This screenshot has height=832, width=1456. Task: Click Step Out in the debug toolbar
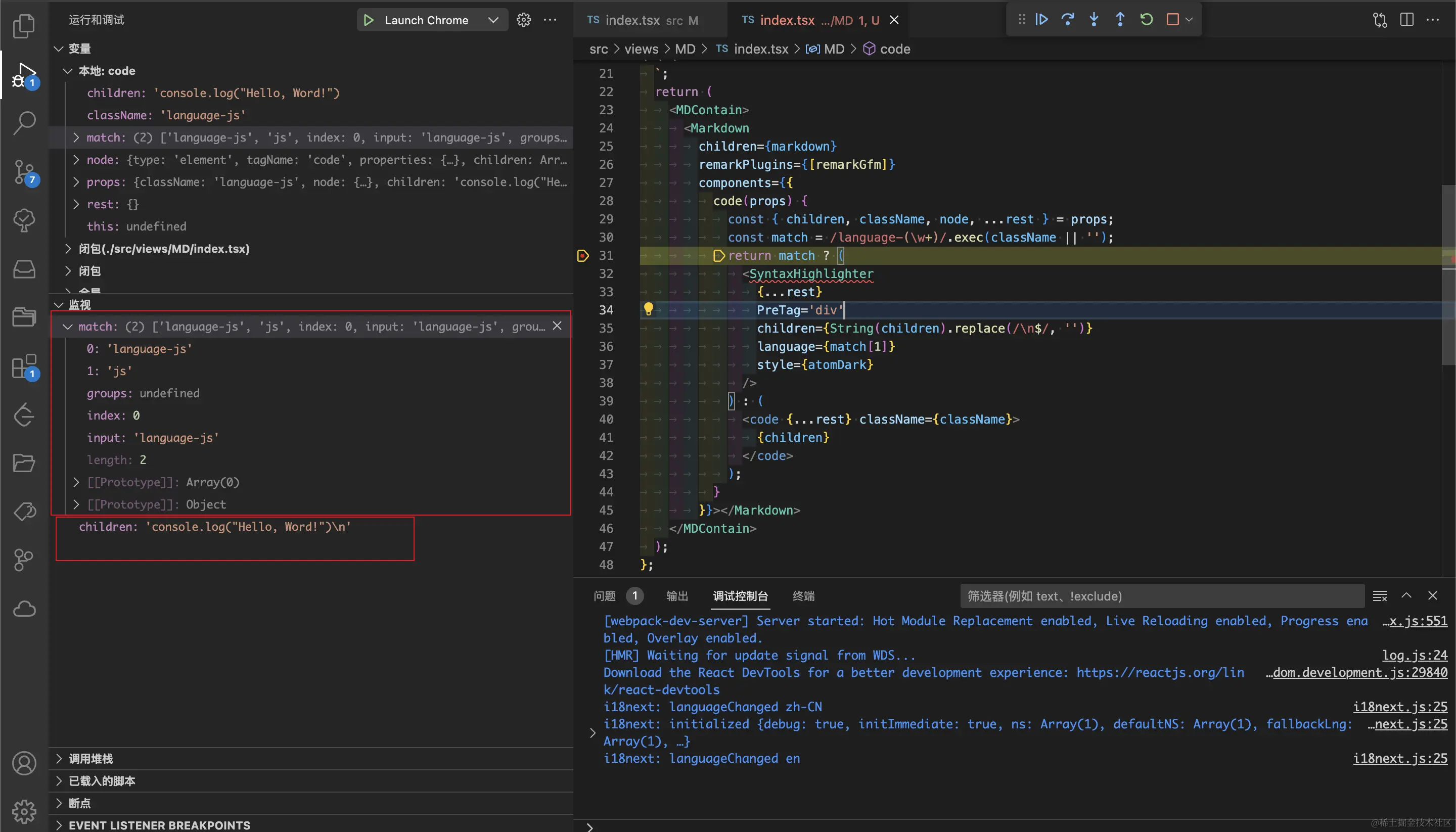1120,19
